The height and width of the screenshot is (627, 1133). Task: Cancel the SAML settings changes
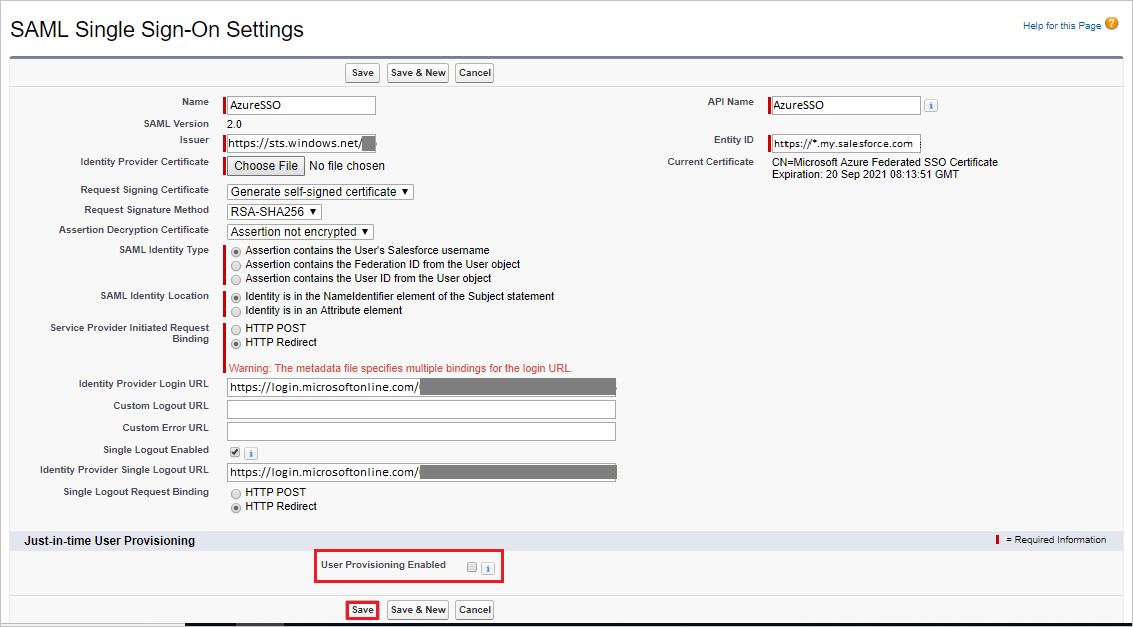tap(474, 72)
